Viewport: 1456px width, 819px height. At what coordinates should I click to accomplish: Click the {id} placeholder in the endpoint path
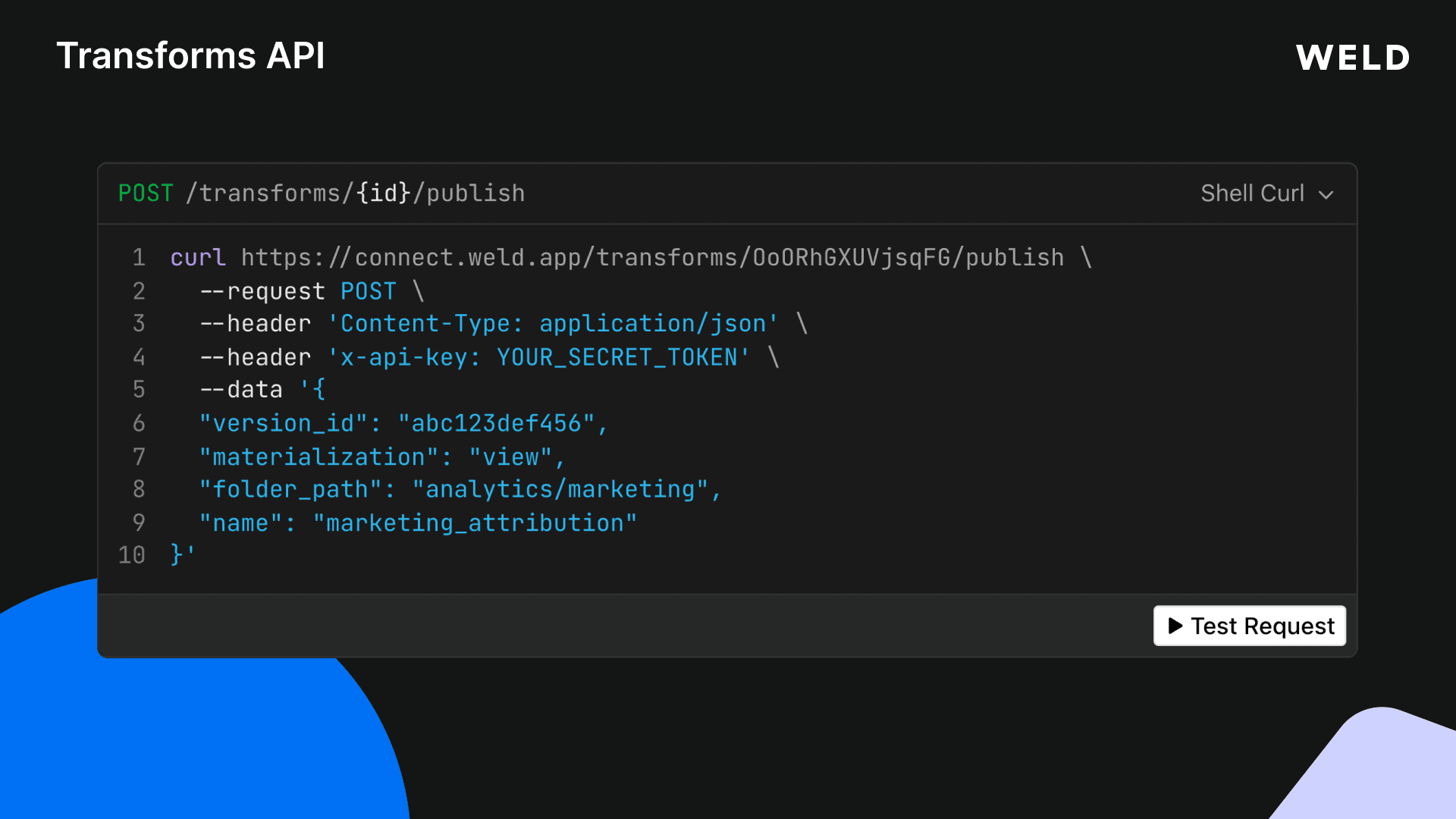pos(384,193)
